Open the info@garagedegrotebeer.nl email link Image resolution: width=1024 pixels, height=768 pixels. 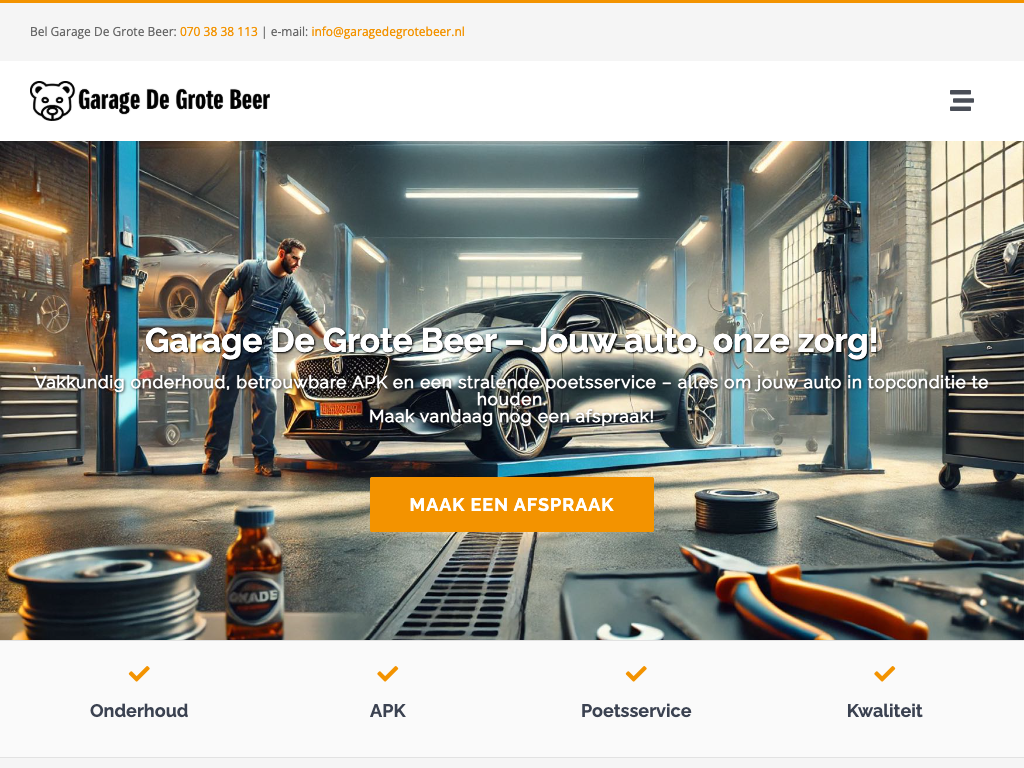point(388,32)
